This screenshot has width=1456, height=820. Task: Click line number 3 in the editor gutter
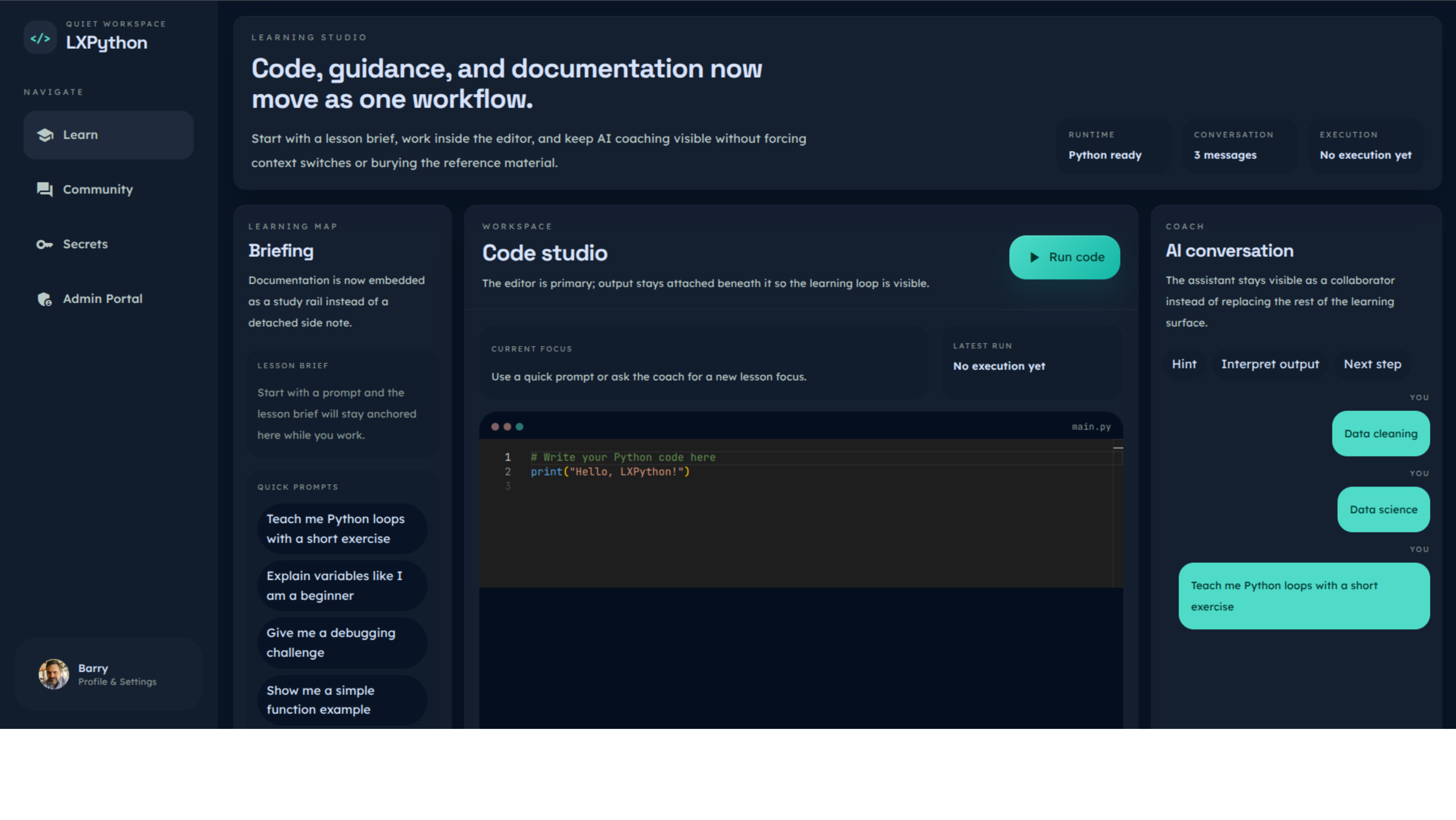[x=508, y=486]
